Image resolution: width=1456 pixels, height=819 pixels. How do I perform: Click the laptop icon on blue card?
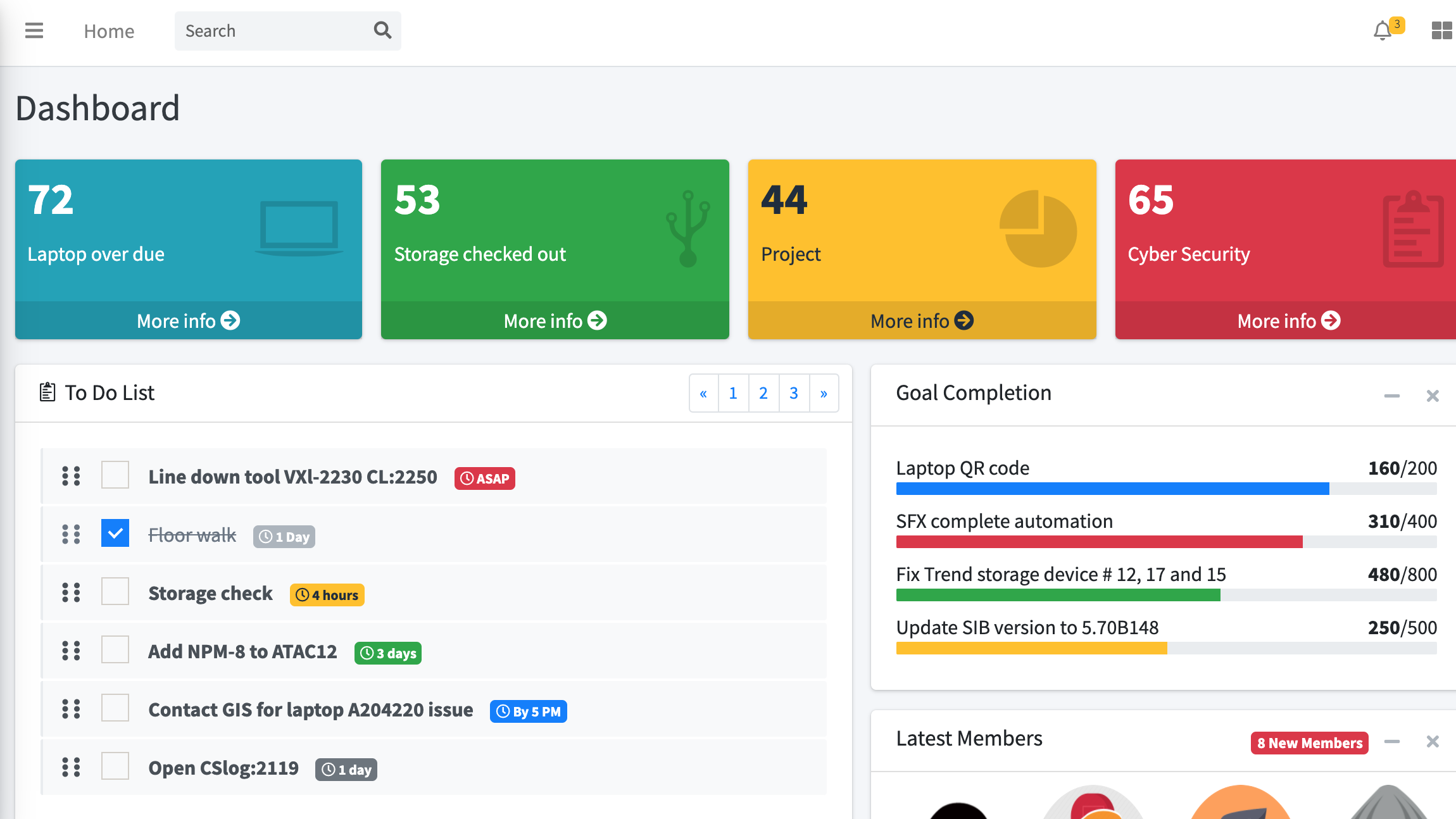tap(299, 228)
